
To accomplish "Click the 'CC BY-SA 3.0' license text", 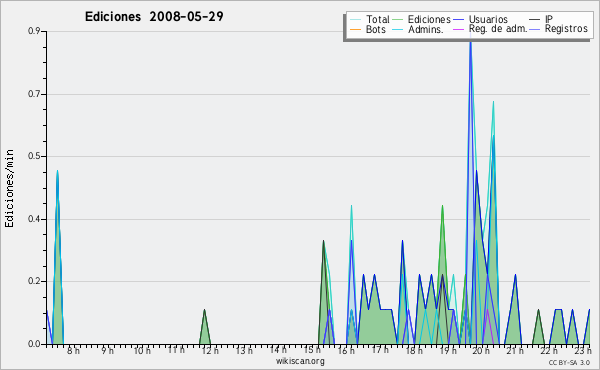I will 569,362.
